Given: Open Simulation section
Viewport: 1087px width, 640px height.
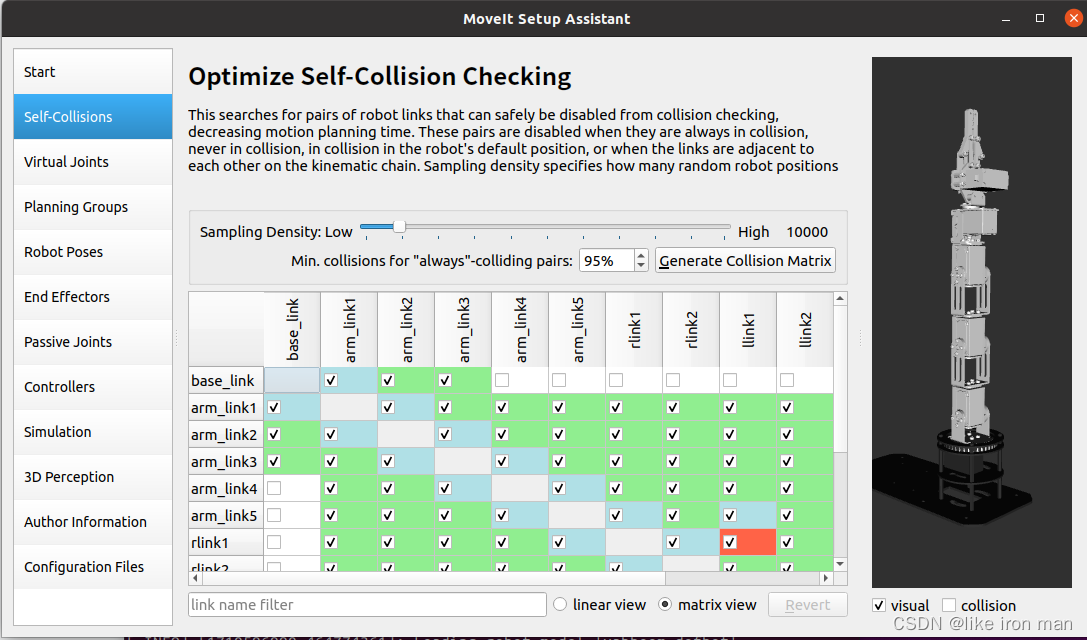Looking at the screenshot, I should (x=93, y=432).
